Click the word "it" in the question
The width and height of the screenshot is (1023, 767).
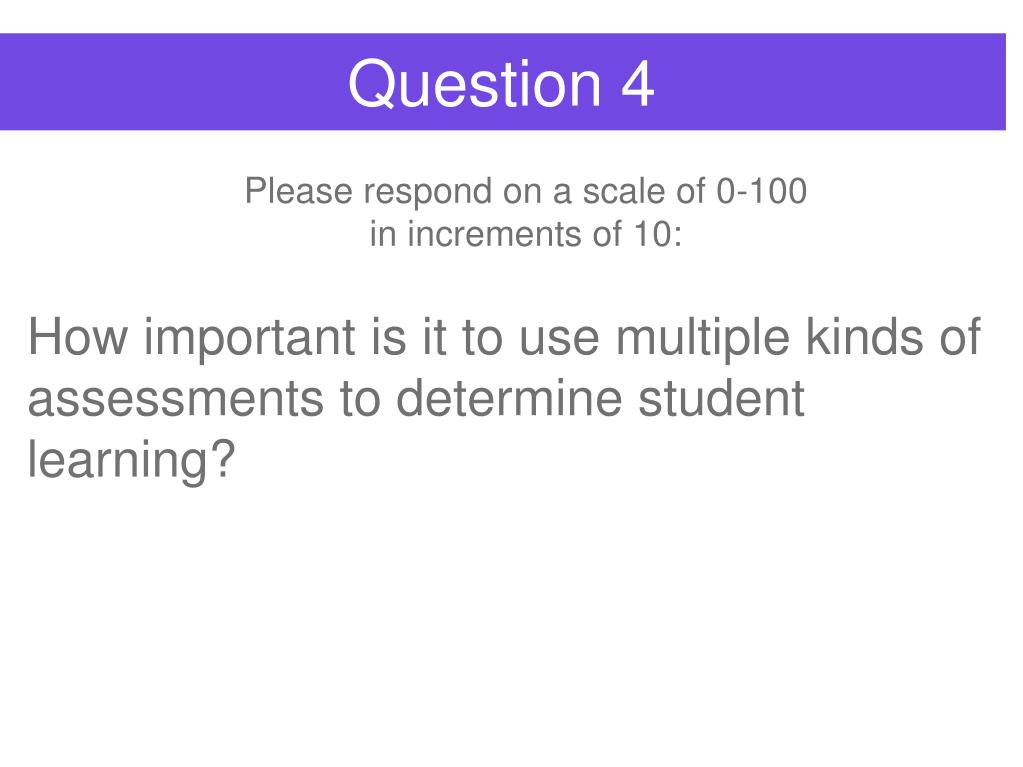(434, 337)
